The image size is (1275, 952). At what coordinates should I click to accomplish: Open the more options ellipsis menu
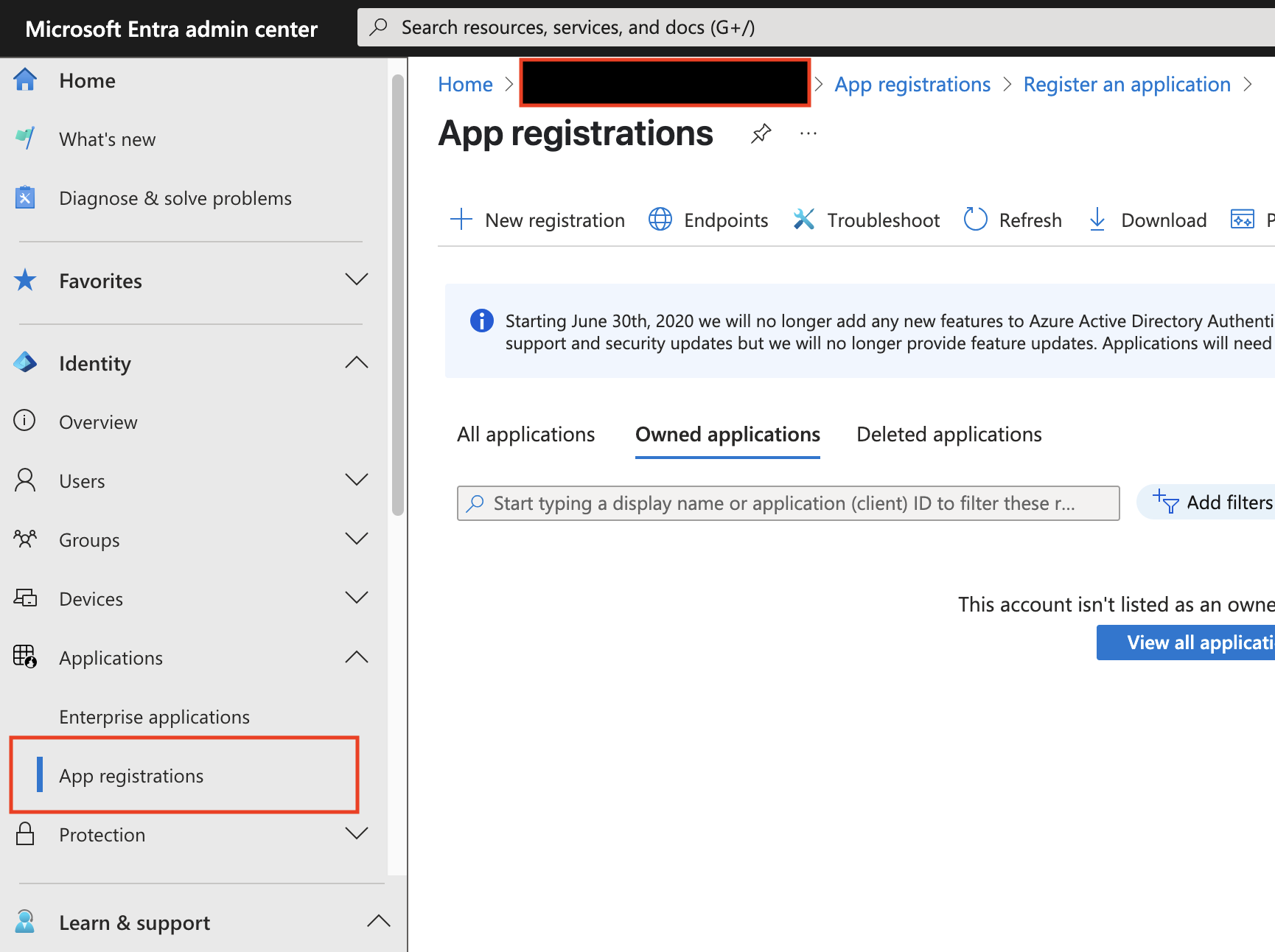pos(808,134)
